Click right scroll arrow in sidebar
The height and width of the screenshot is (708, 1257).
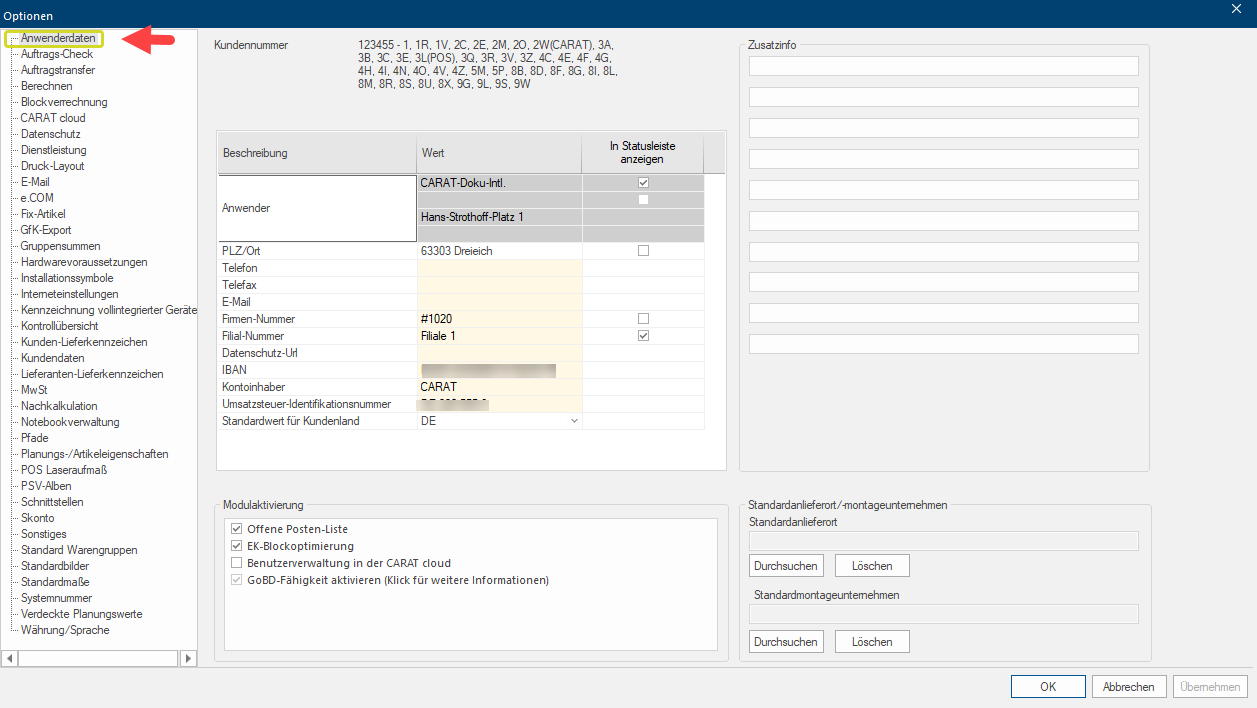point(188,658)
